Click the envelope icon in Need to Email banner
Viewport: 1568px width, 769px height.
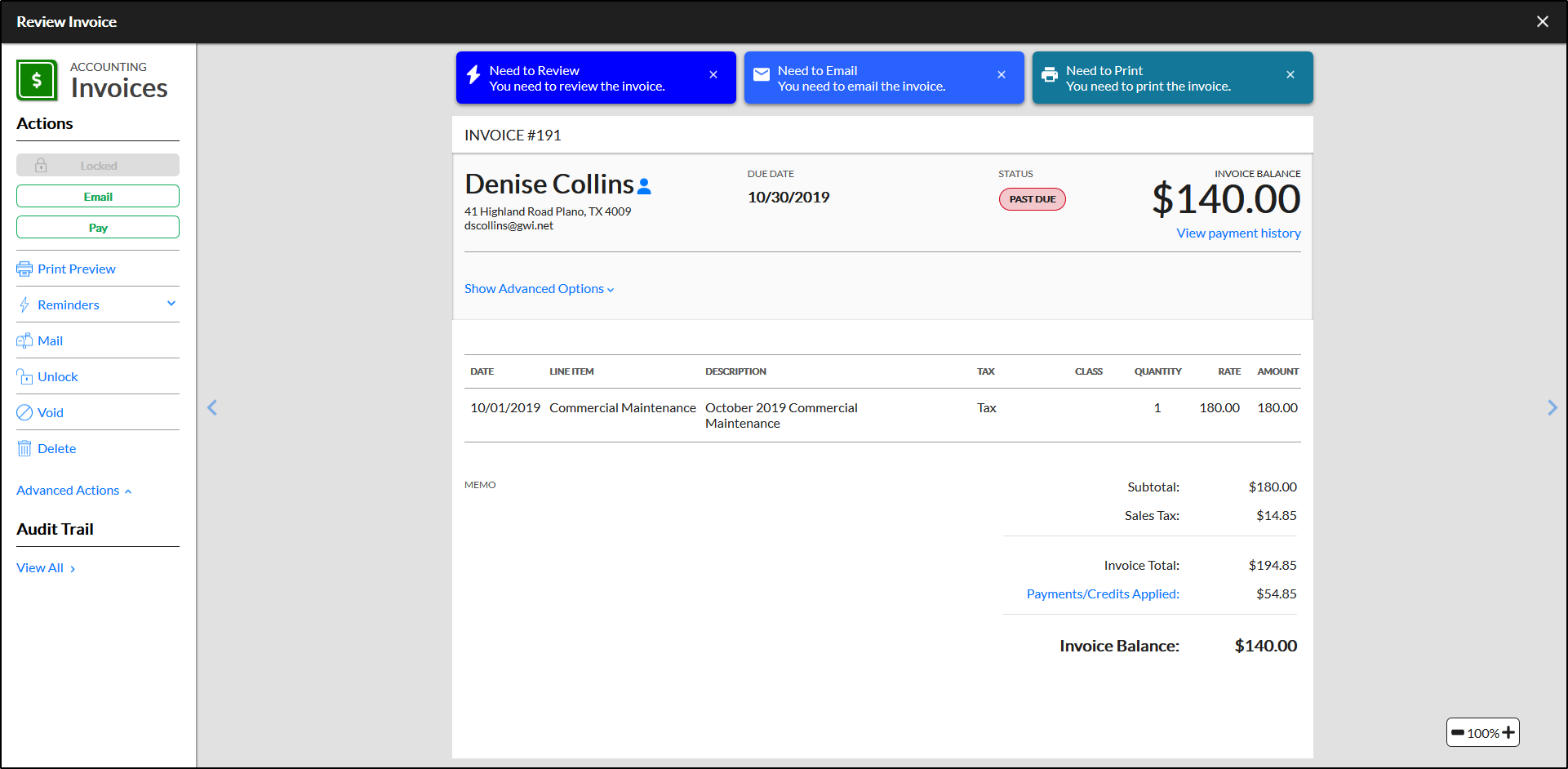pyautogui.click(x=761, y=73)
